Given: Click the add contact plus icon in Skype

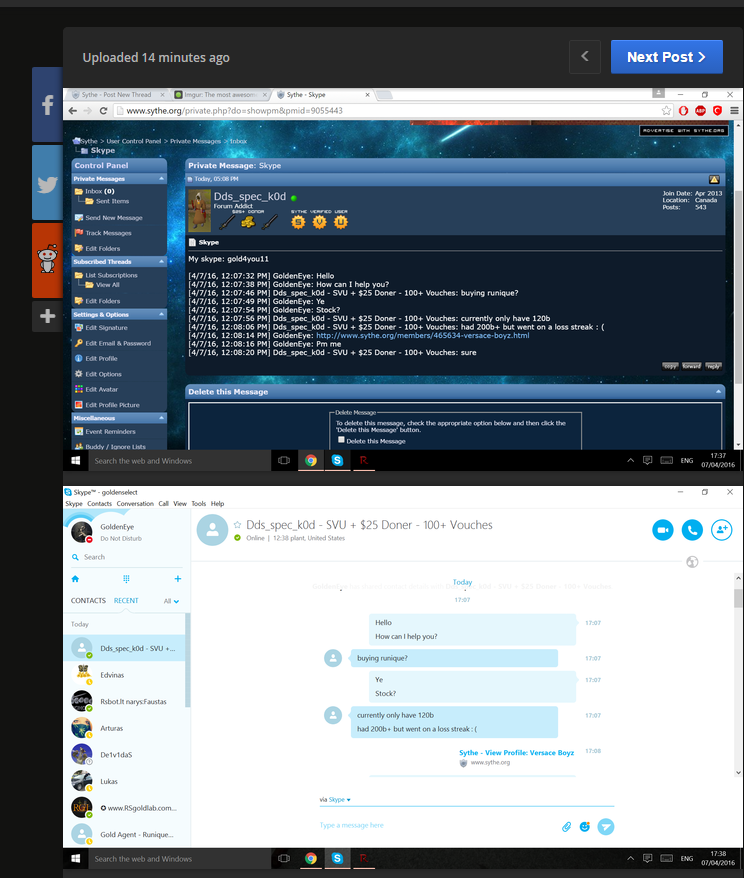Looking at the screenshot, I should point(177,579).
